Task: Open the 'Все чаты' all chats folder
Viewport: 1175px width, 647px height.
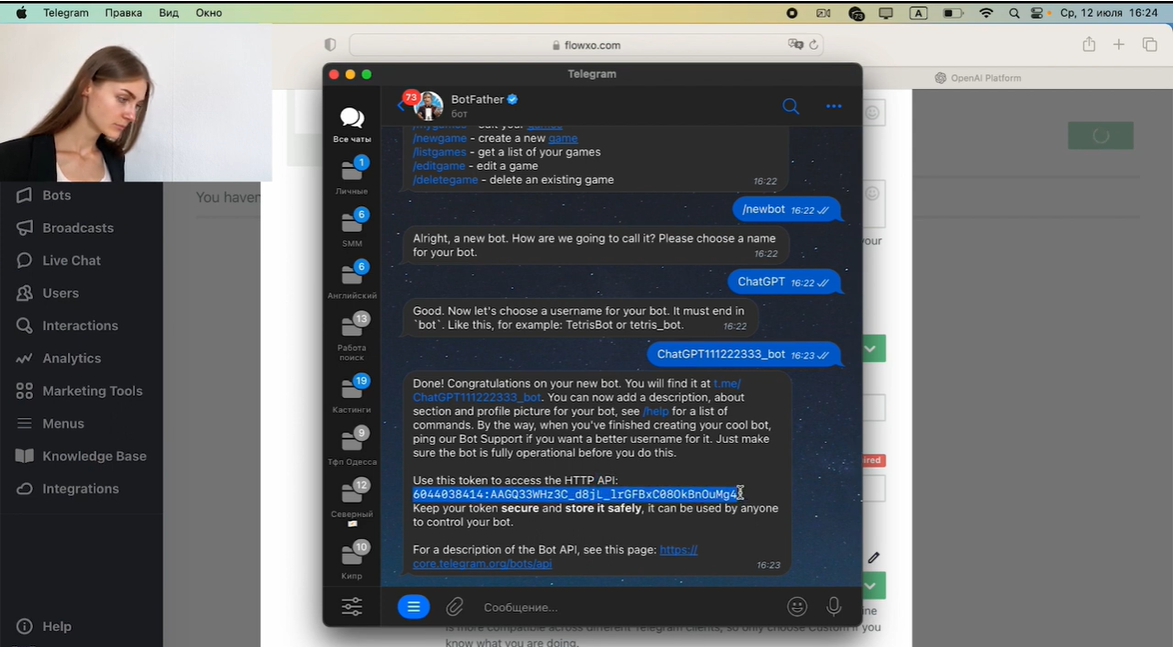Action: coord(352,125)
